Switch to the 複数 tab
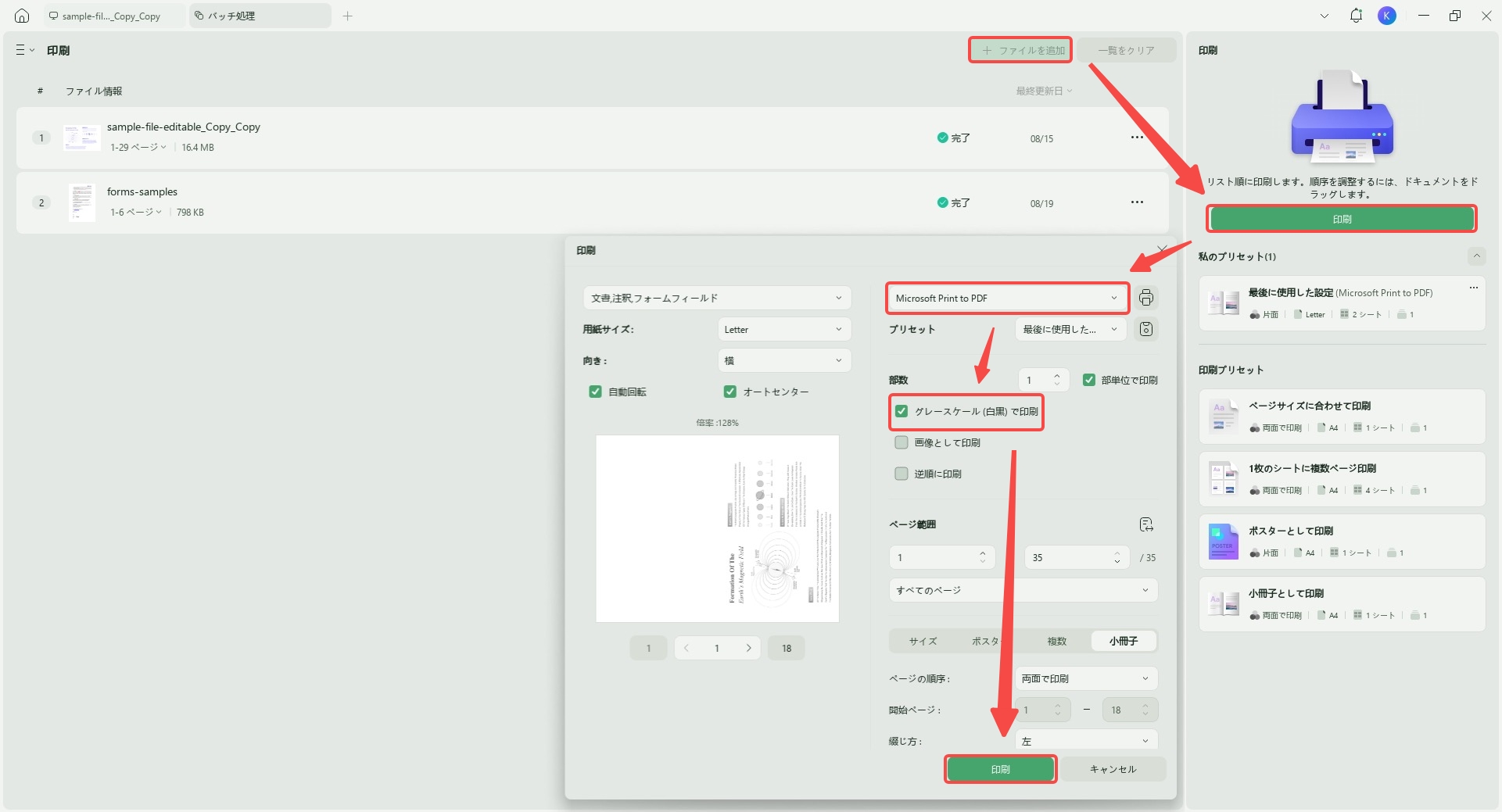This screenshot has height=812, width=1502. pos(1057,641)
